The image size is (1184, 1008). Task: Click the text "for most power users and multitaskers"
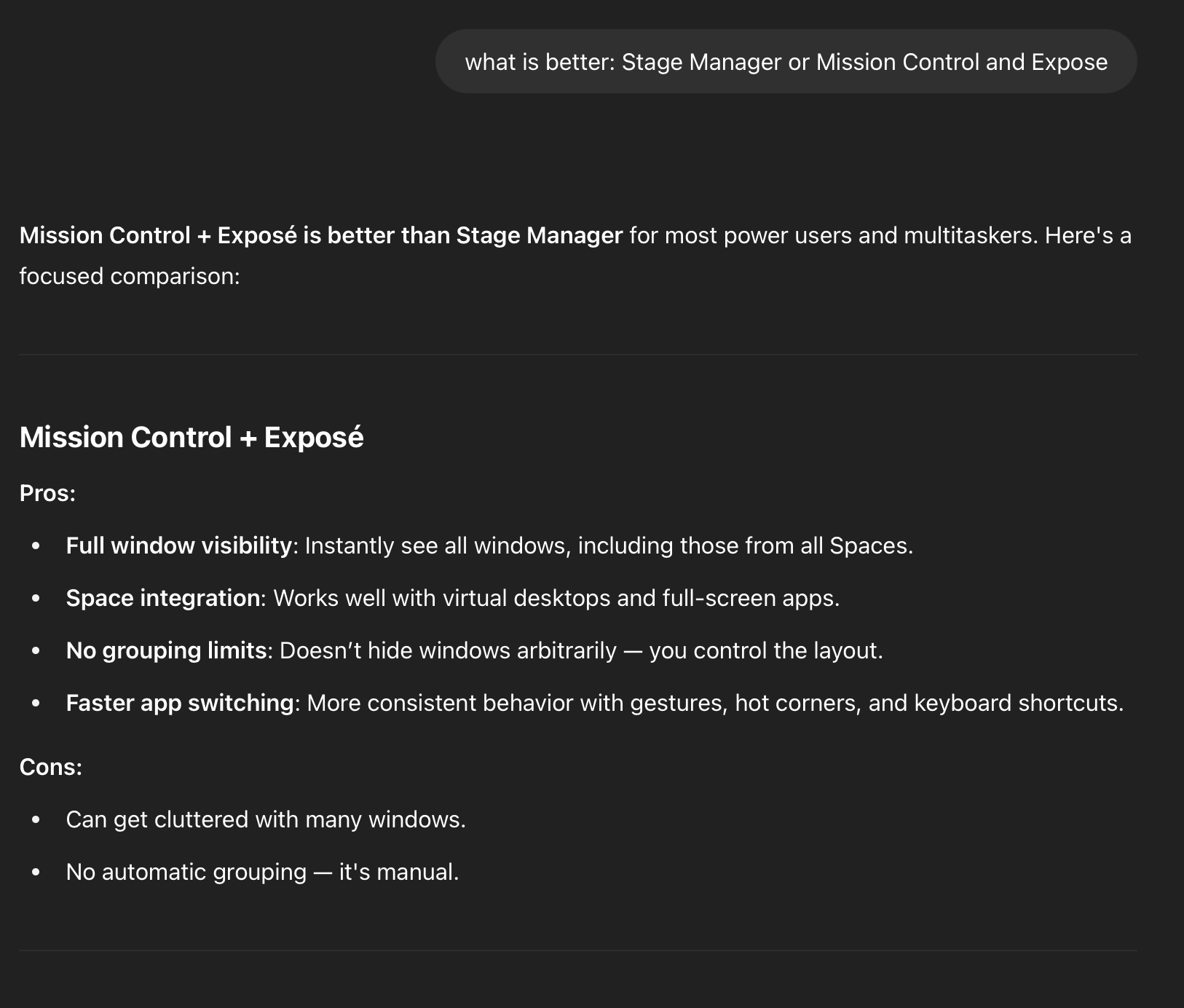[x=830, y=236]
